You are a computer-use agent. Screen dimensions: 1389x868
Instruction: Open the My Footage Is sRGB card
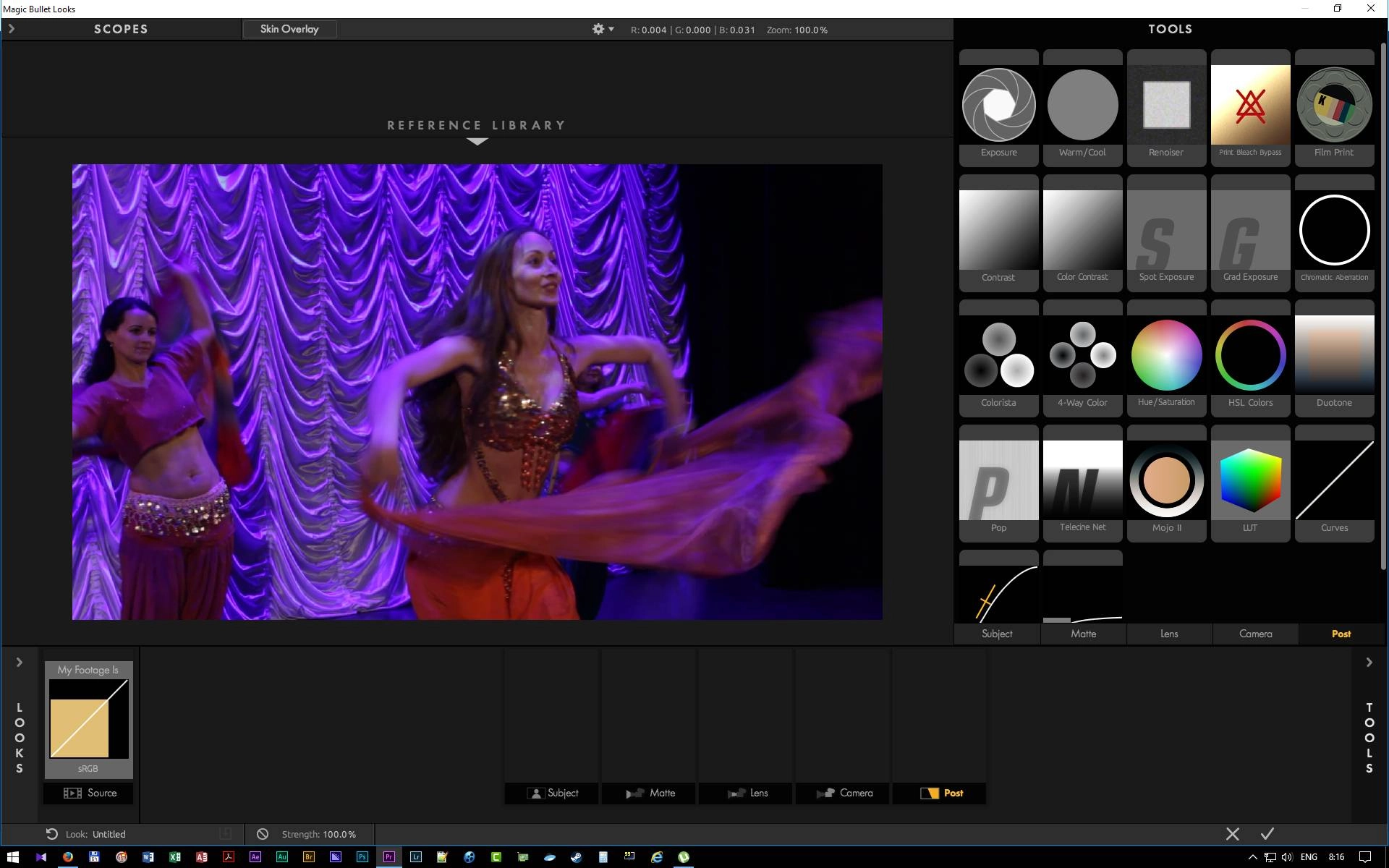(89, 720)
